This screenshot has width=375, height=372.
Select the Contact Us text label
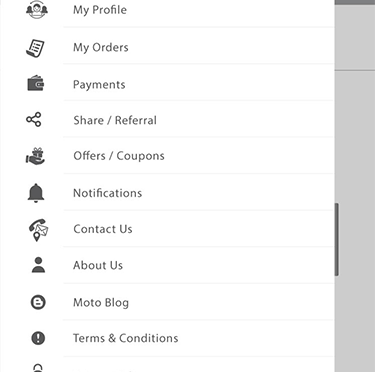pyautogui.click(x=103, y=229)
